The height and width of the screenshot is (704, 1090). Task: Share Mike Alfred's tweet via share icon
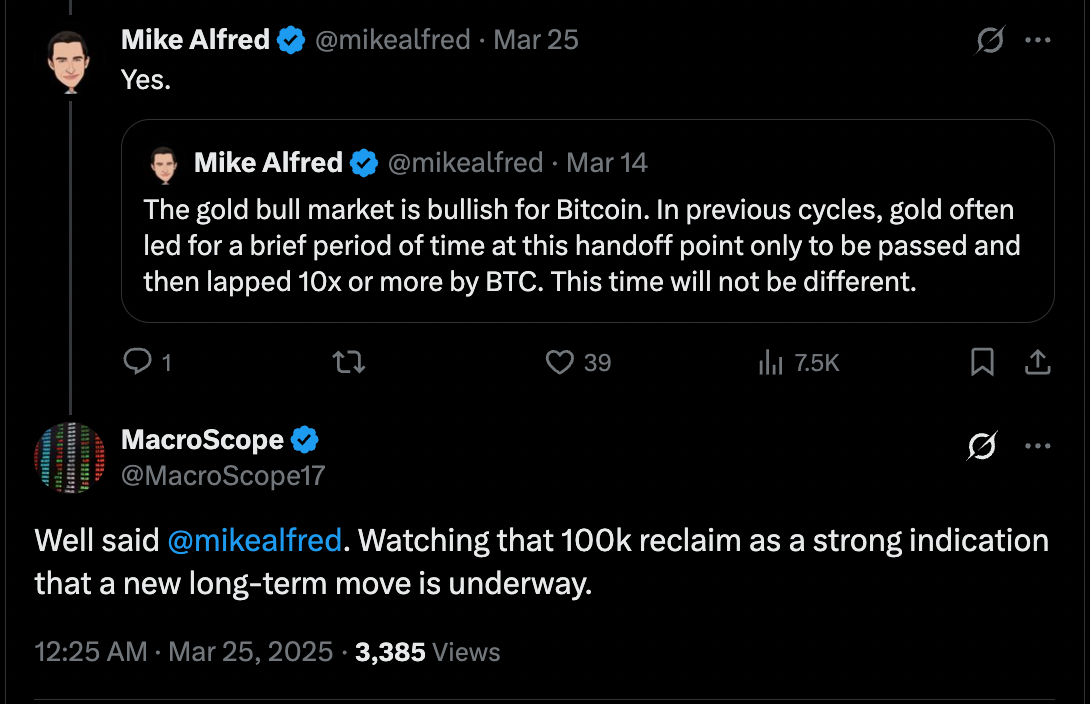coord(1038,362)
